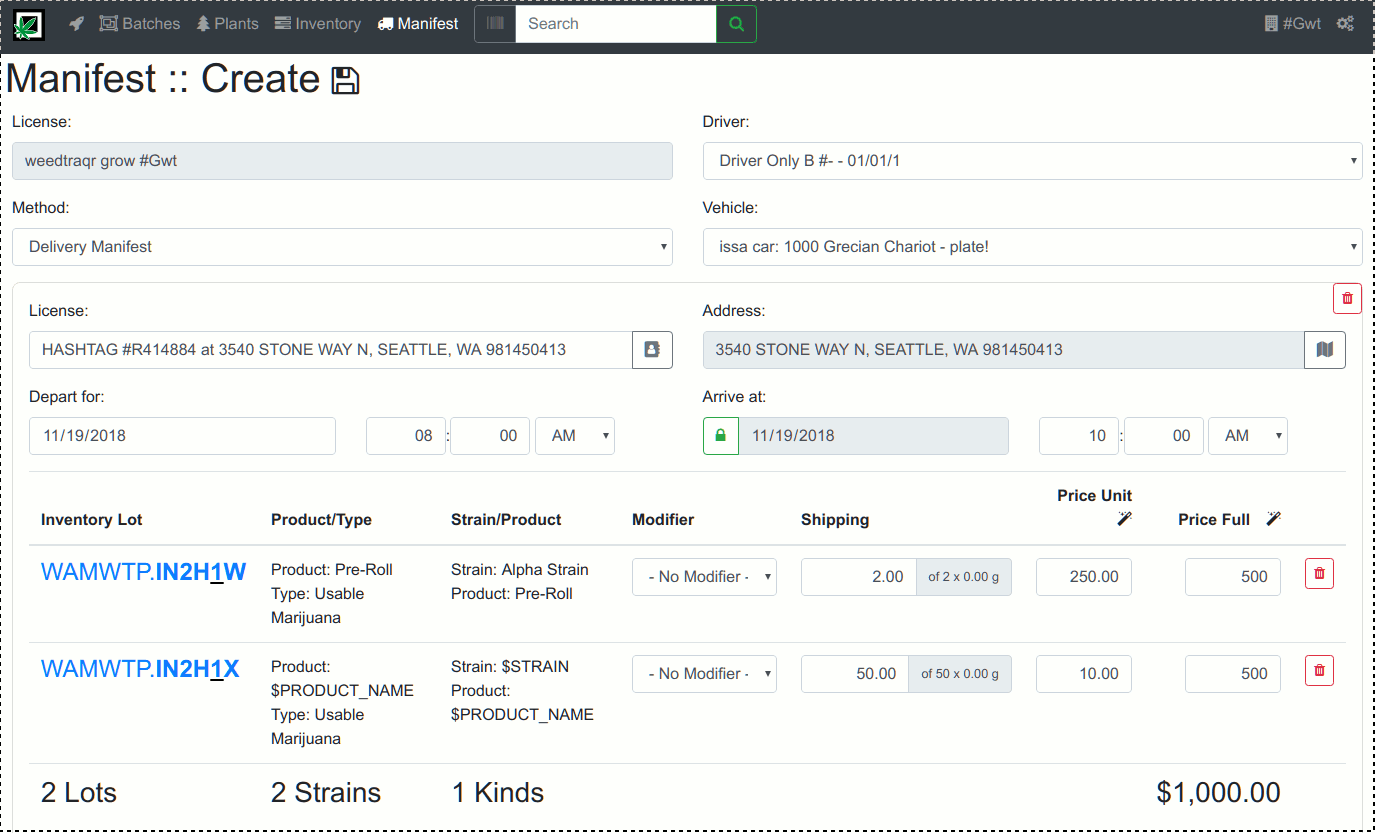Click the depart minutes field
1375x833 pixels.
click(x=490, y=436)
